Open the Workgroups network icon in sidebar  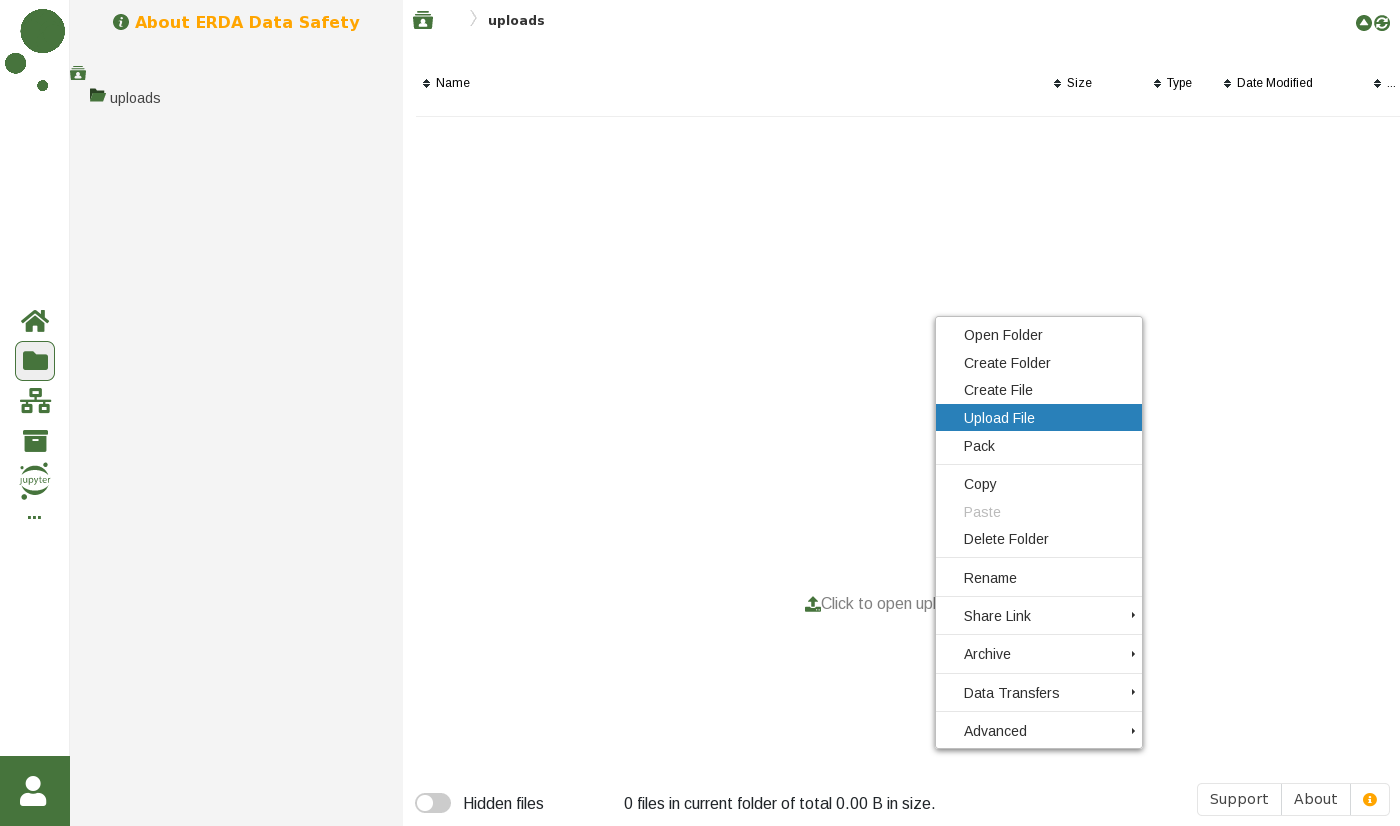(x=35, y=401)
